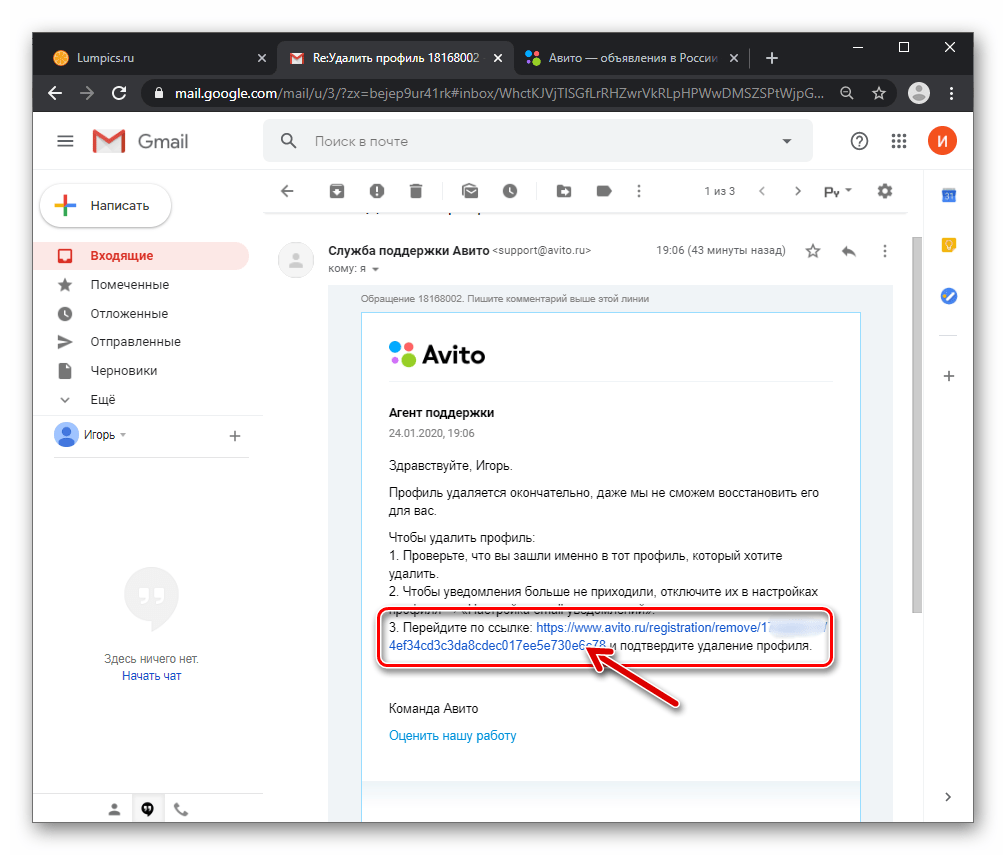
Task: Snooze this email with the clock icon
Action: point(509,191)
